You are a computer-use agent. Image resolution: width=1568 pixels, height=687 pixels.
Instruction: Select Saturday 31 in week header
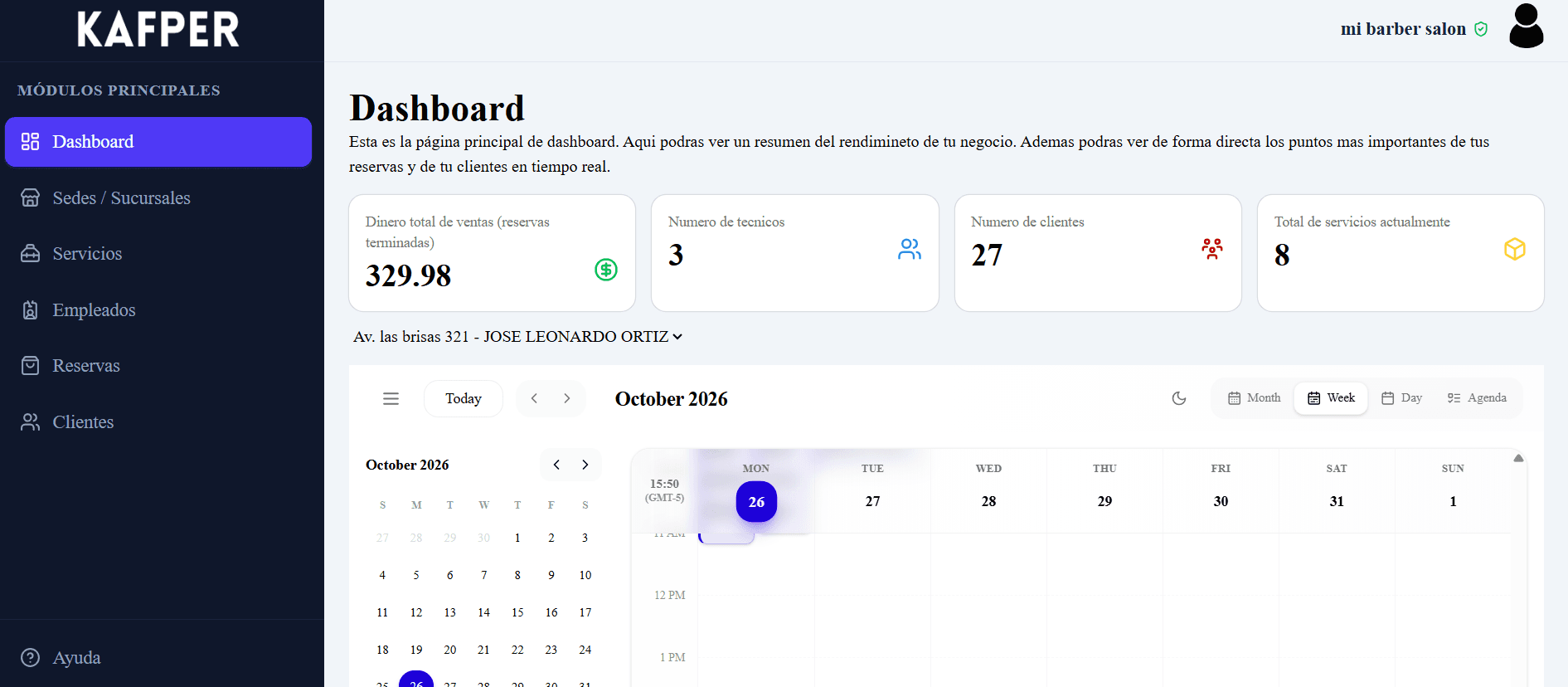(1337, 501)
